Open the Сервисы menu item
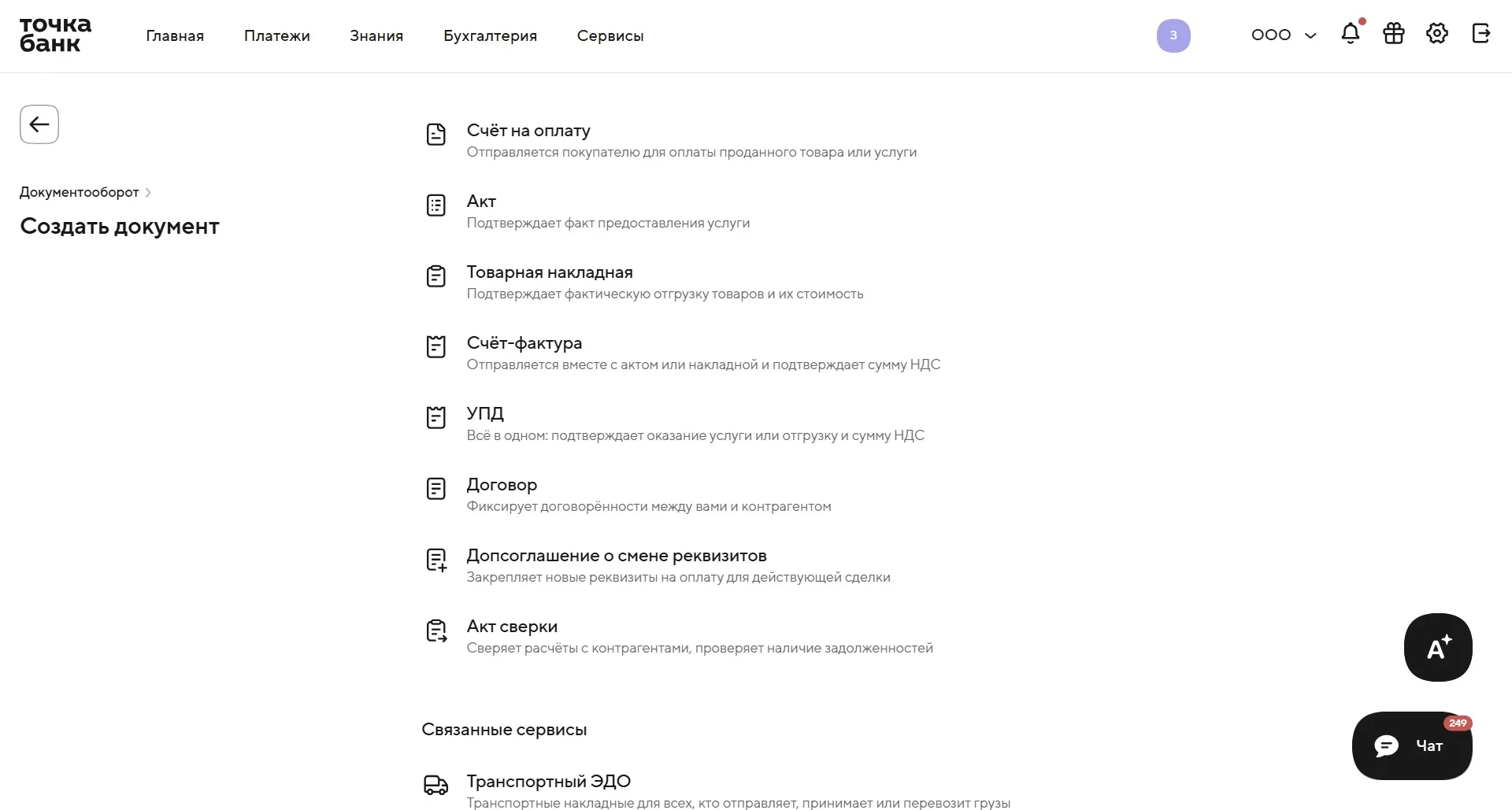Image resolution: width=1512 pixels, height=810 pixels. pyautogui.click(x=610, y=35)
